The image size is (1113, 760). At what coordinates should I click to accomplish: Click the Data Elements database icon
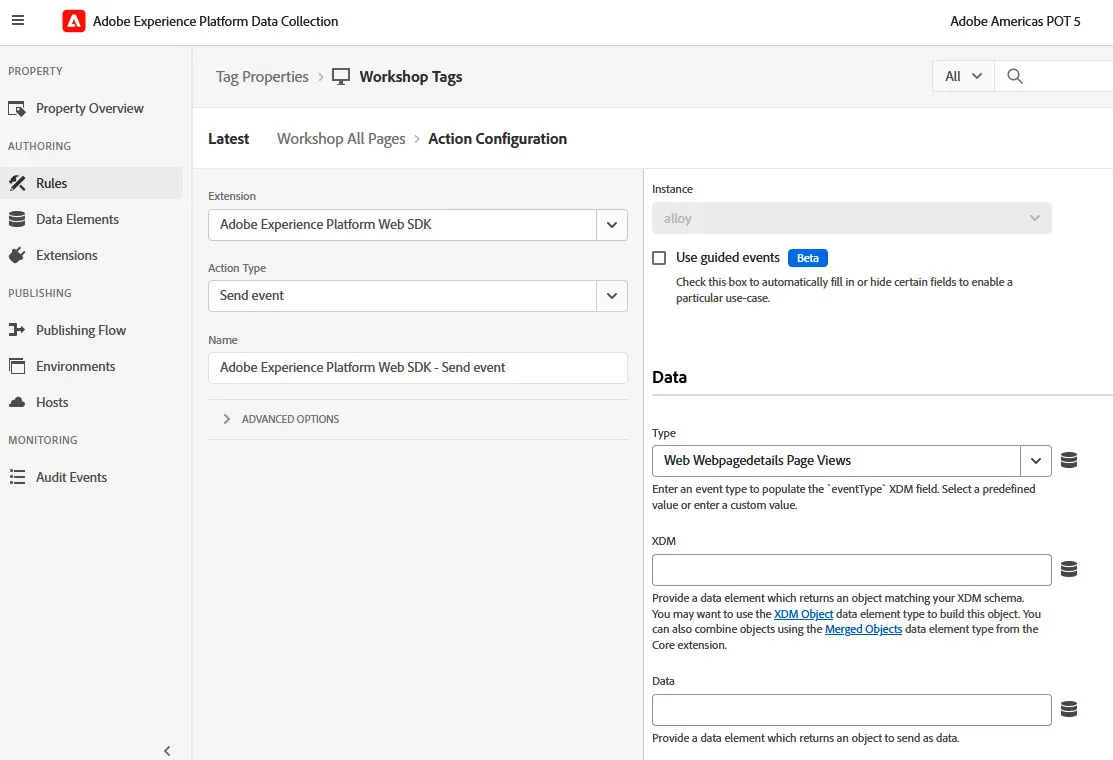tap(17, 219)
